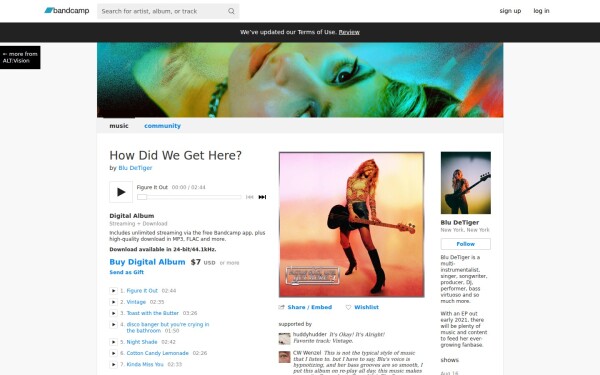Screen dimensions: 600x375
Task: Open the log in link
Action: 541,11
